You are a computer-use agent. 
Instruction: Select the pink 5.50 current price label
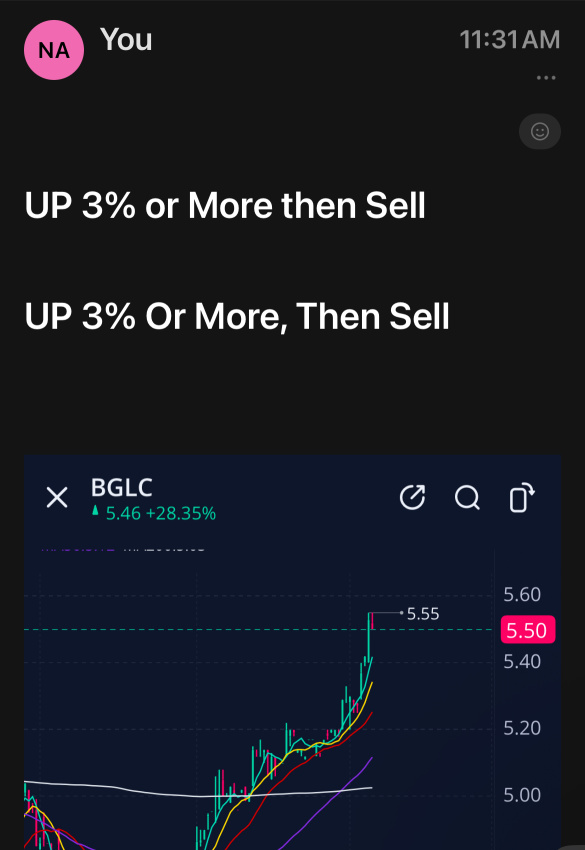pos(528,630)
